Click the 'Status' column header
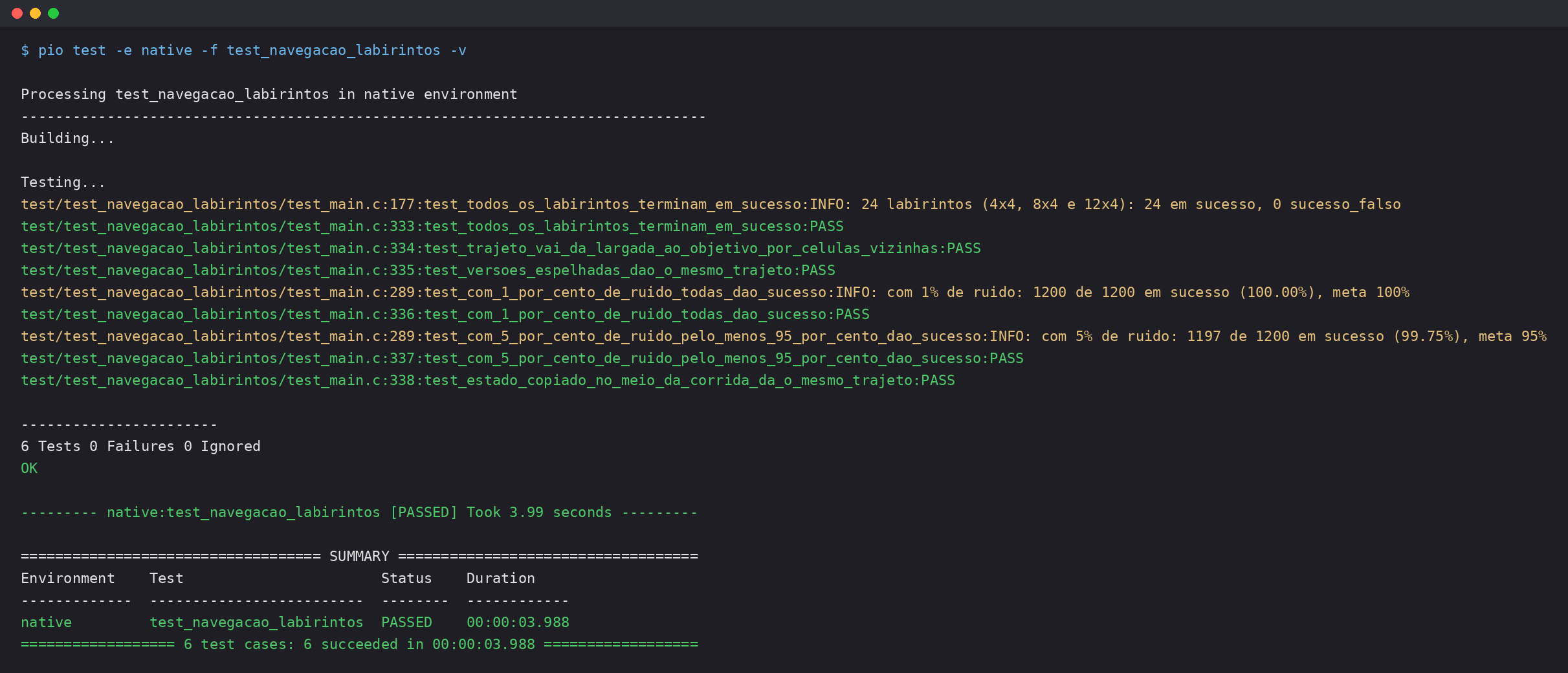This screenshot has height=673, width=1568. tap(406, 579)
